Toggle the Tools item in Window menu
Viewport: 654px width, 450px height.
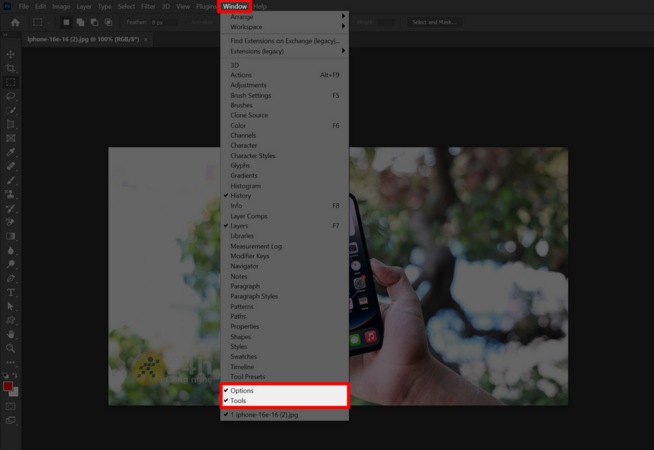239,401
